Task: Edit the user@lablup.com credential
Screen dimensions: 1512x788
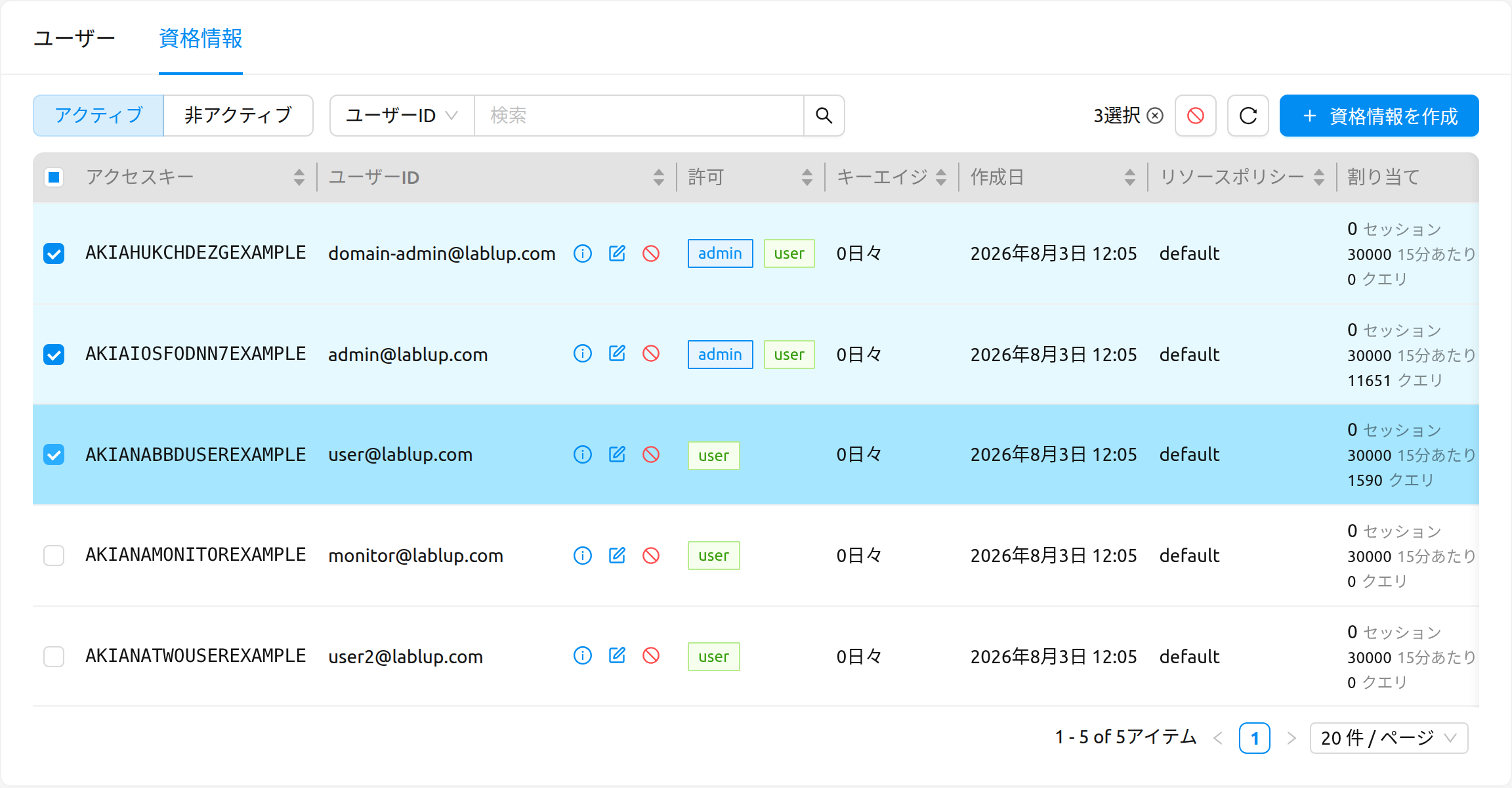Action: [x=617, y=454]
